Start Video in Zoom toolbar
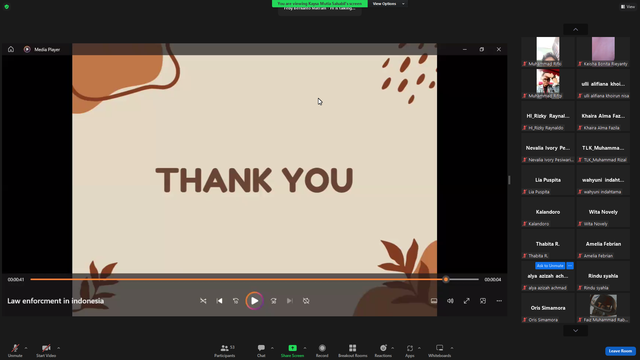The height and width of the screenshot is (360, 640). (x=46, y=350)
